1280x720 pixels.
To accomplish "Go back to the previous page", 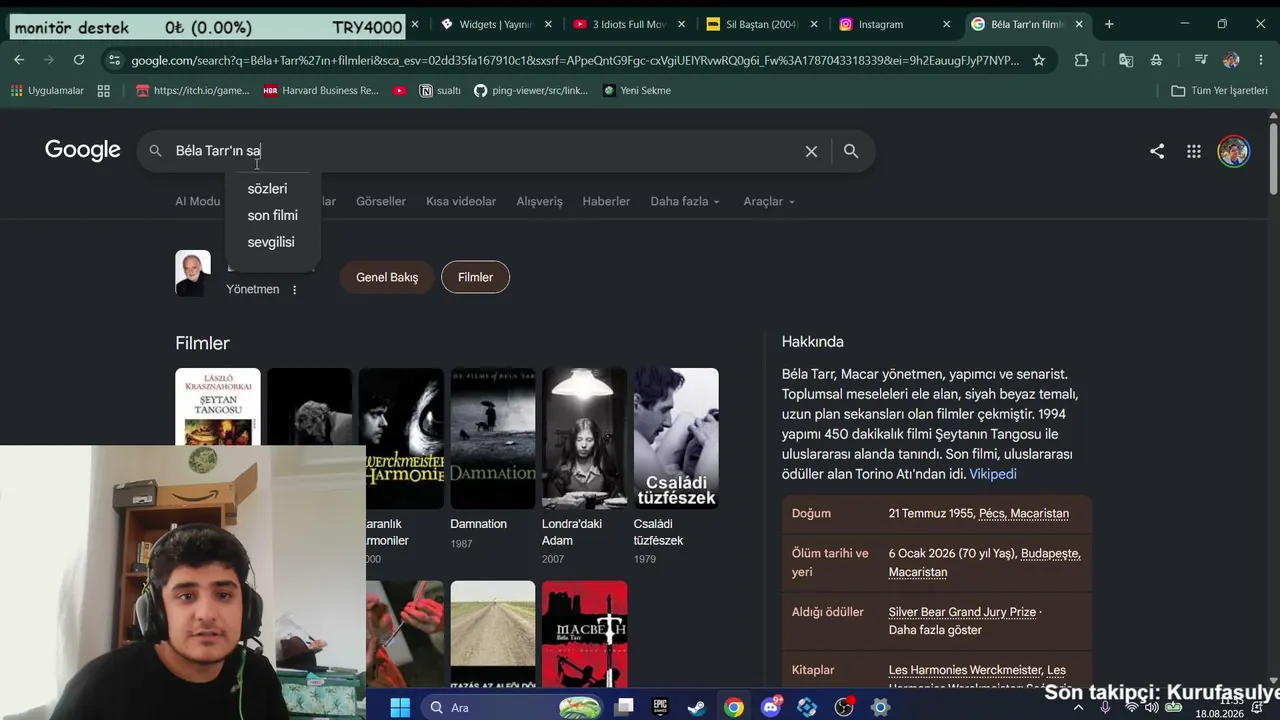I will pos(19,60).
